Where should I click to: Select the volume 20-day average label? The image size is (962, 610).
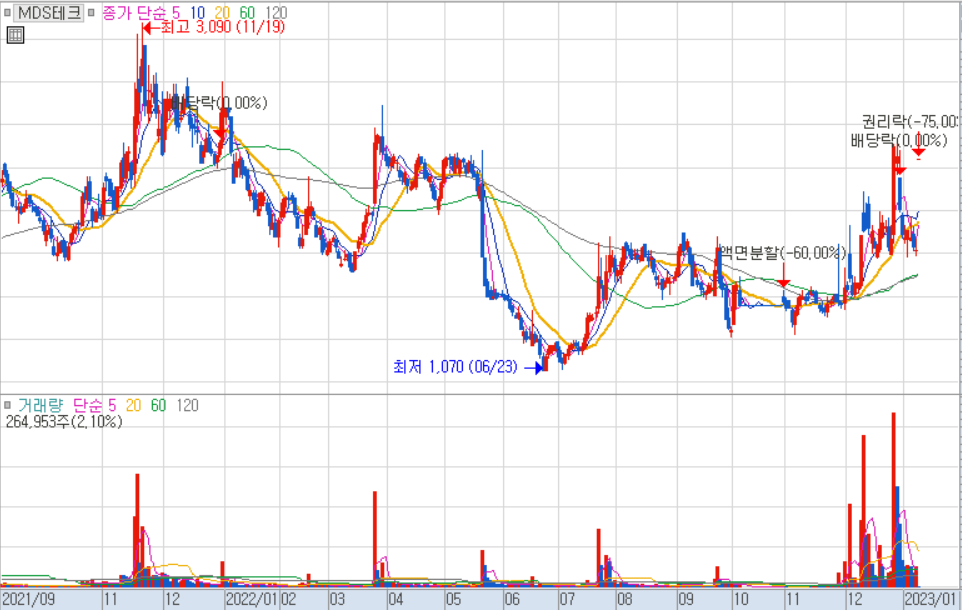coord(133,405)
